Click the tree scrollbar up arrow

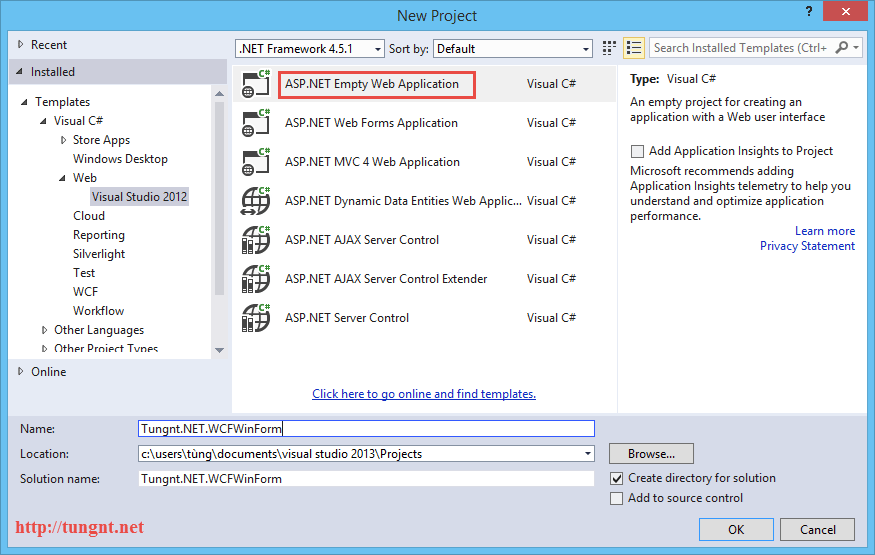pos(219,94)
